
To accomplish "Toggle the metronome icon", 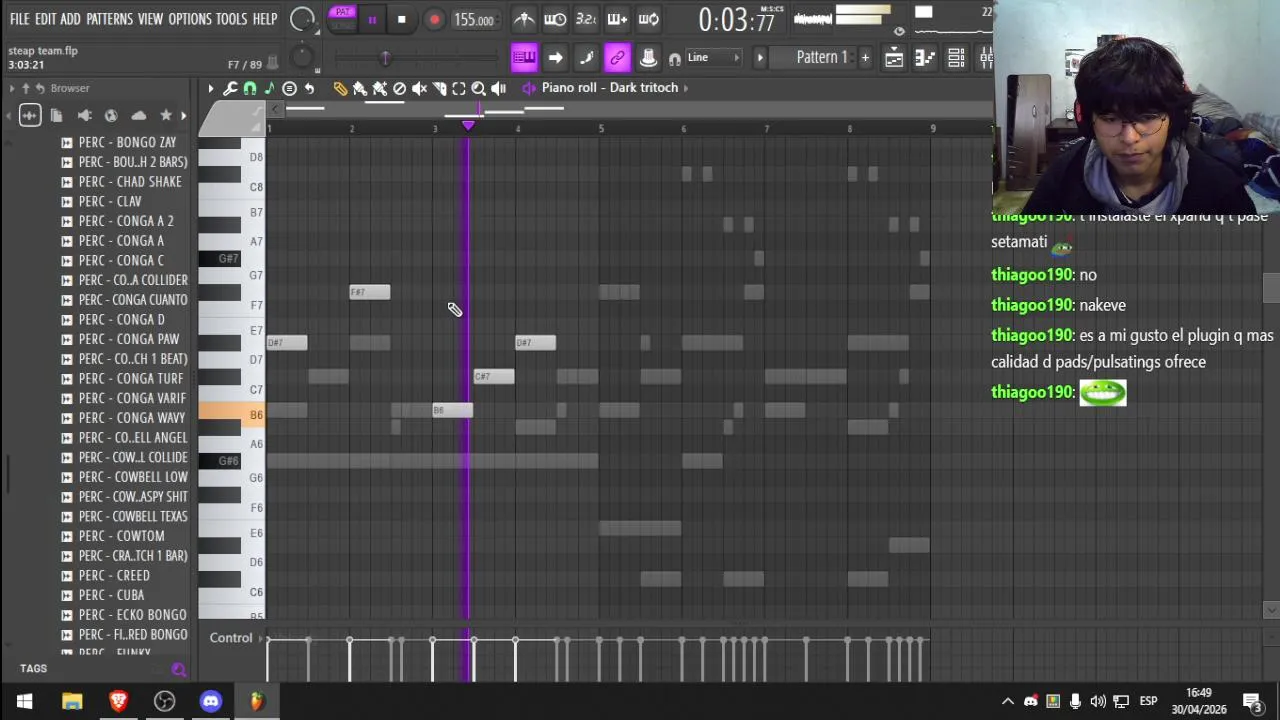I will [x=524, y=19].
